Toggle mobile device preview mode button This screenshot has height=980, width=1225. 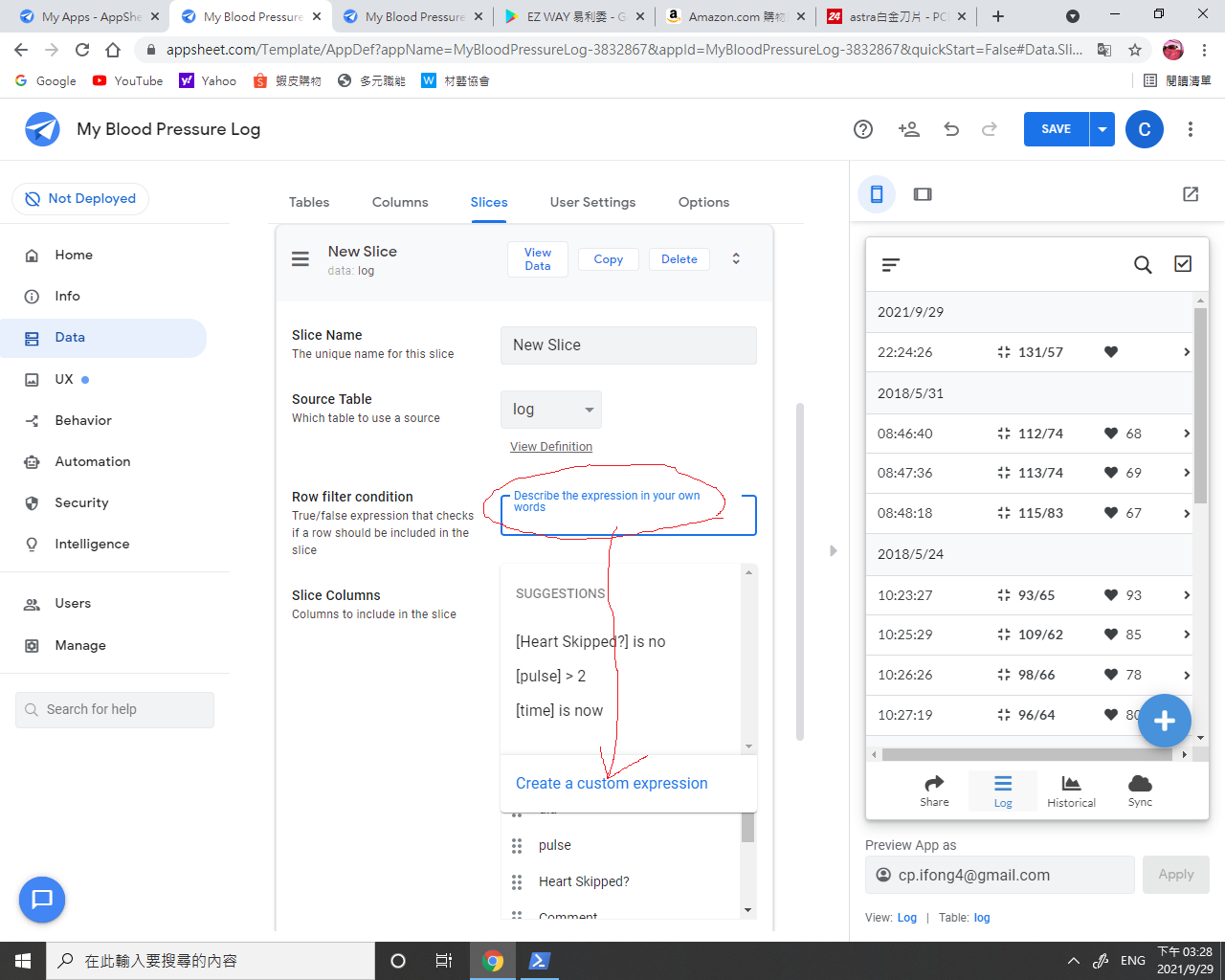pos(876,194)
